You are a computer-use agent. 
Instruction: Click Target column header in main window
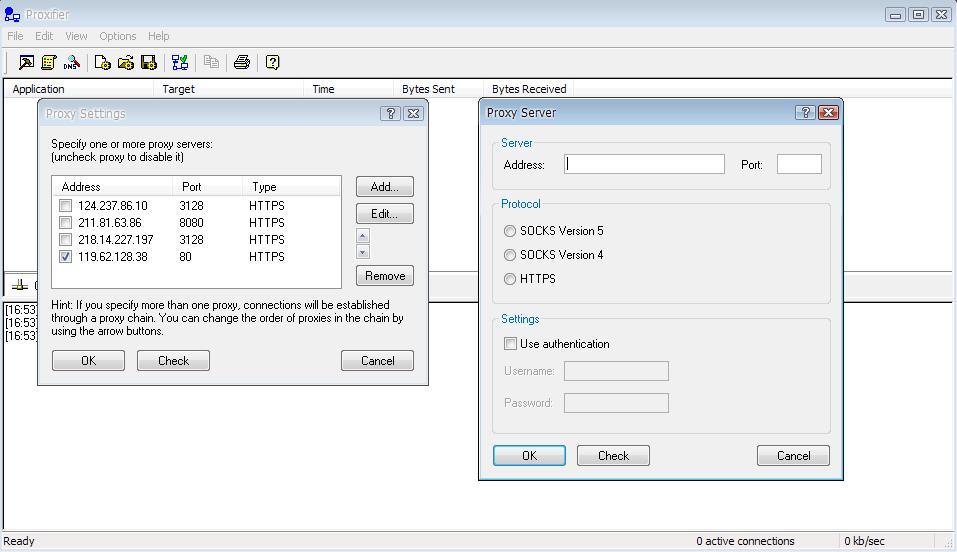tap(228, 89)
